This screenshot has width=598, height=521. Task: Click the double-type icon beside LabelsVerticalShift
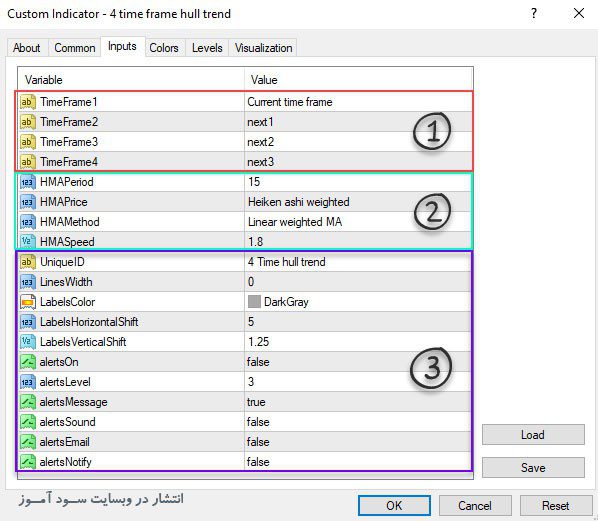[x=28, y=342]
